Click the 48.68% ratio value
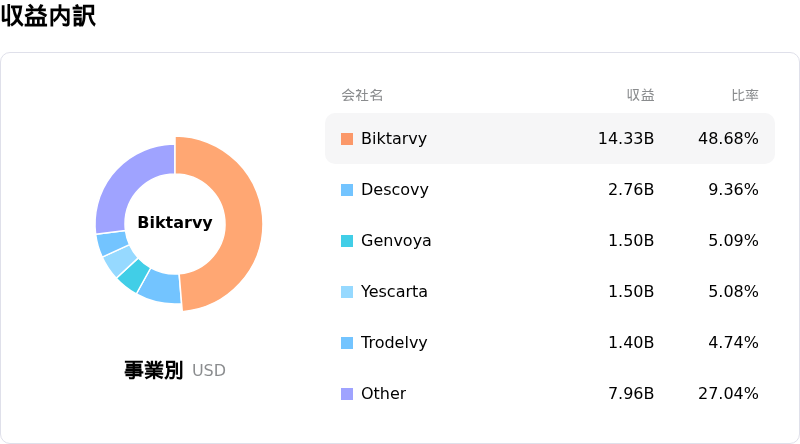Screen dimensions: 800x444 pos(728,138)
